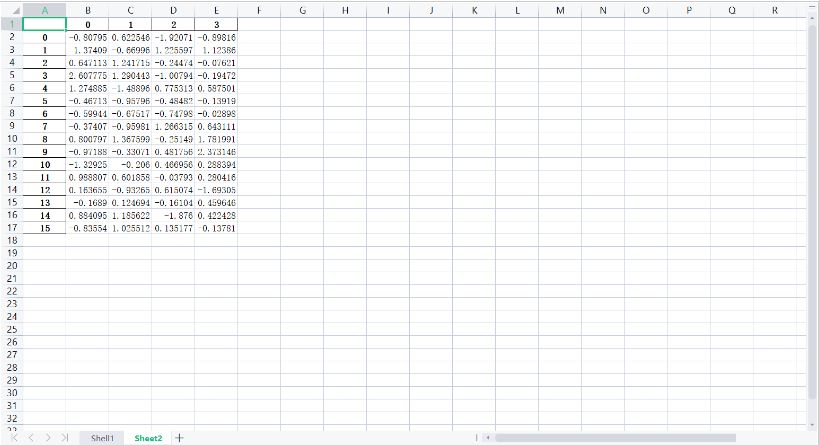819x445 pixels.
Task: Go to previous sheet tab arrow
Action: [x=31, y=438]
